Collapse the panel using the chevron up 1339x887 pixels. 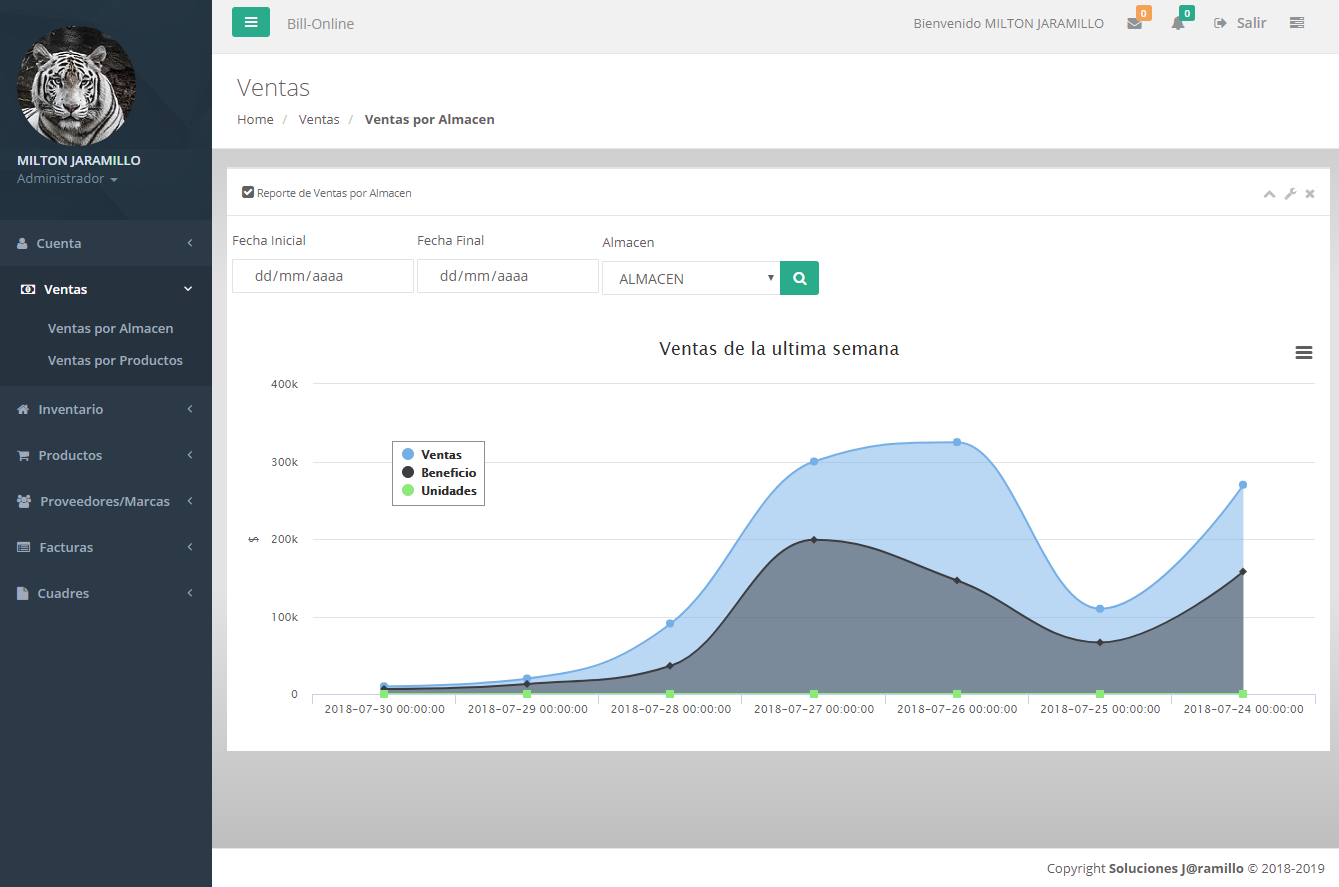click(1269, 194)
